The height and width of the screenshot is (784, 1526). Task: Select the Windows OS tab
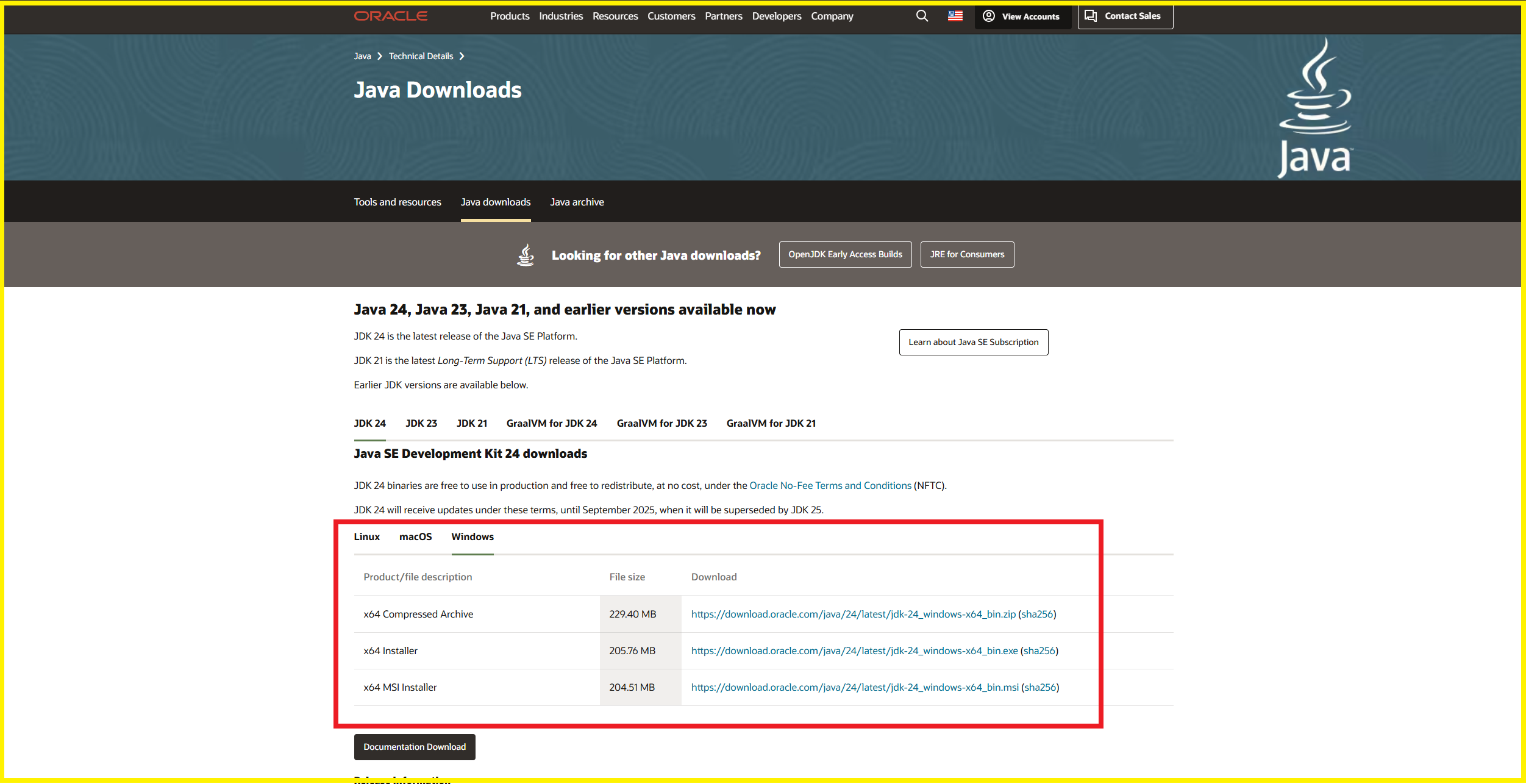coord(472,537)
